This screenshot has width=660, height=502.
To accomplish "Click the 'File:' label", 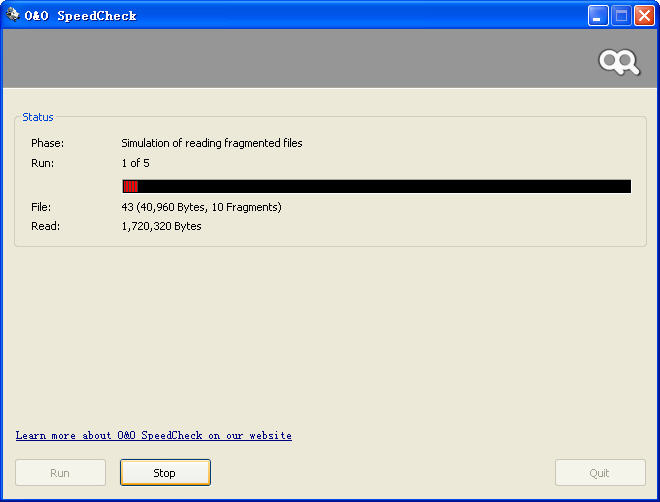I will (x=41, y=207).
